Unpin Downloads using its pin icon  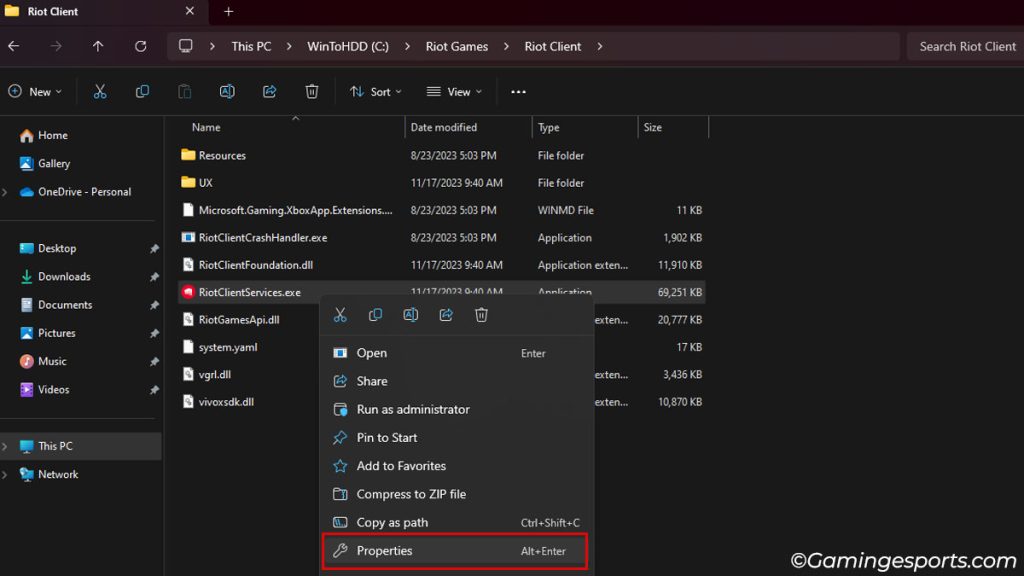pos(154,277)
